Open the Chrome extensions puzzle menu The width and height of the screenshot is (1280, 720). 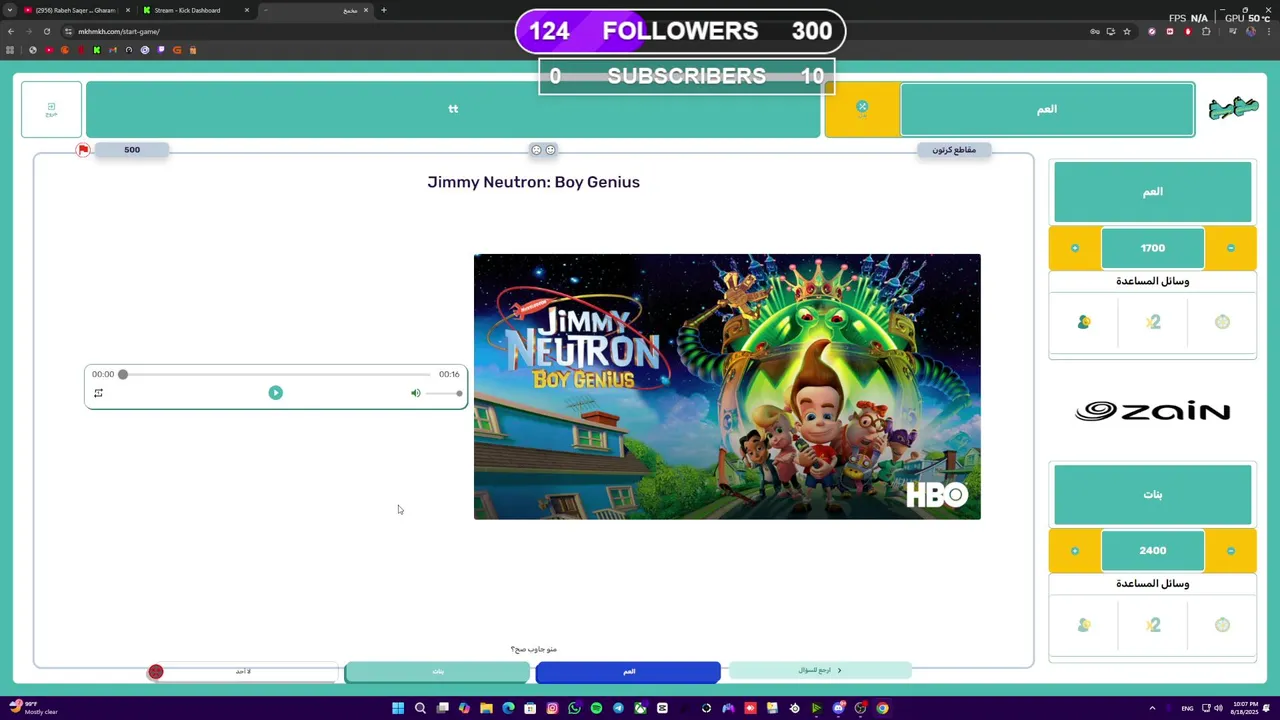1206,31
